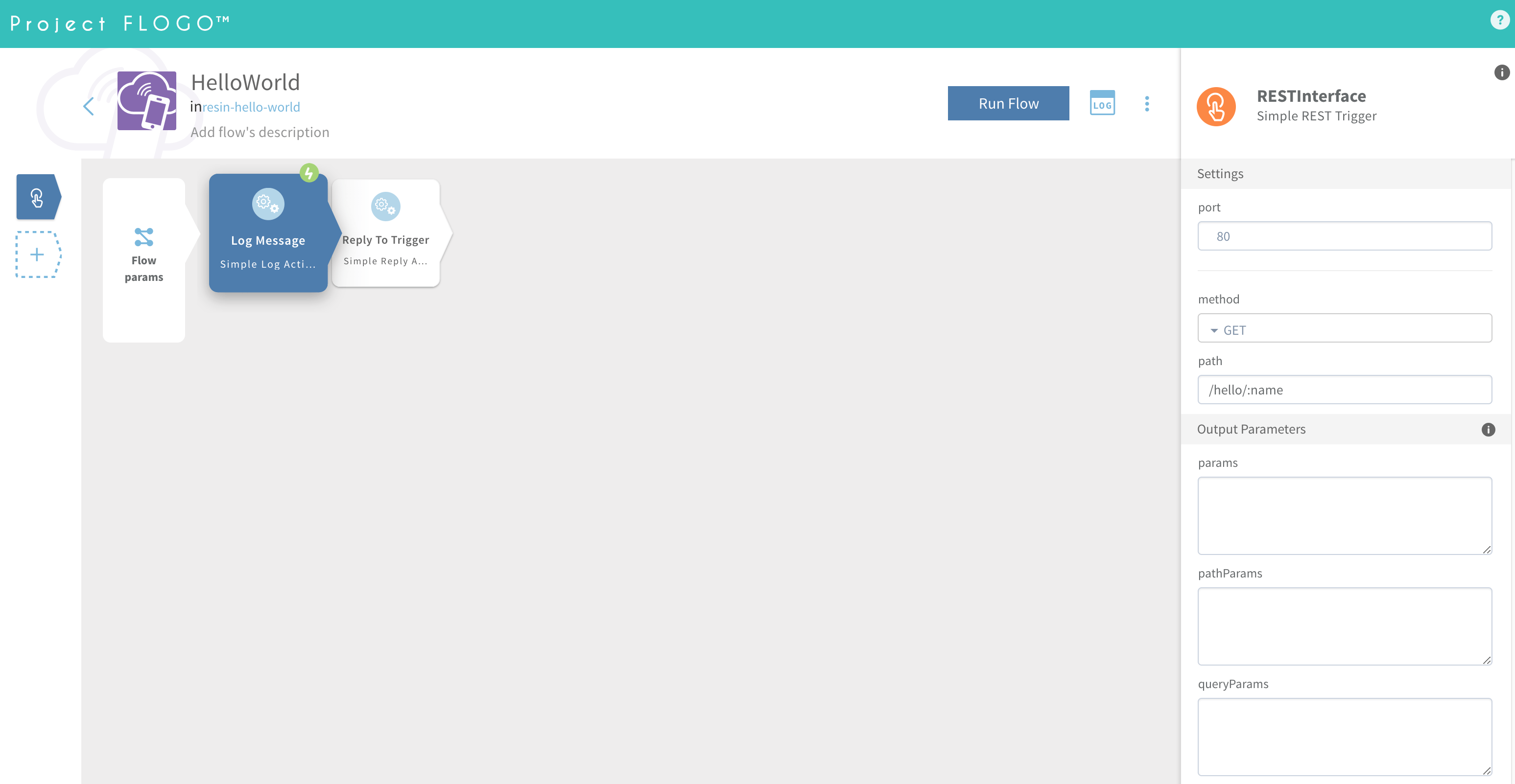Click the HelloWorld flow thumbnail image
This screenshot has width=1515, height=784.
click(146, 100)
